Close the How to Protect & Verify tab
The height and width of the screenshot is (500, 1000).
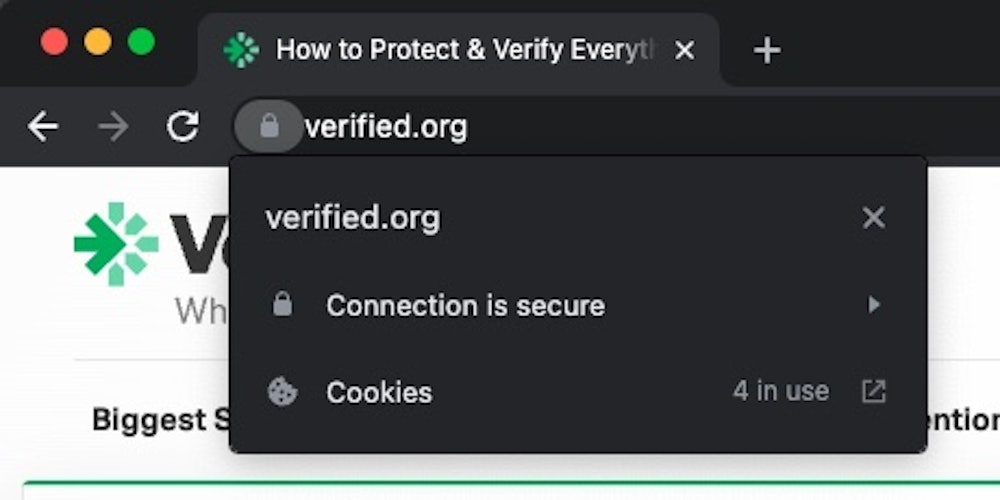(x=685, y=50)
